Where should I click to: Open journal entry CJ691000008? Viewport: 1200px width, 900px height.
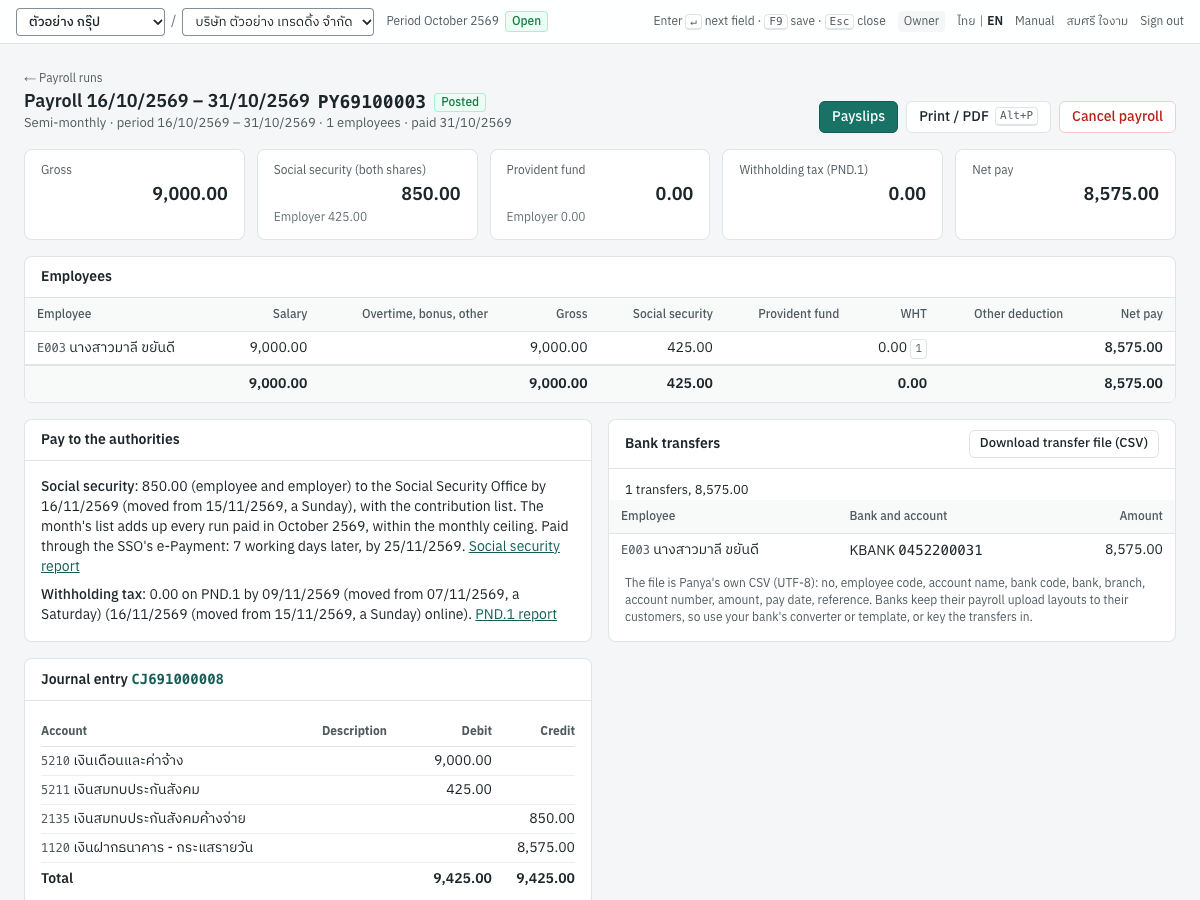tap(178, 679)
